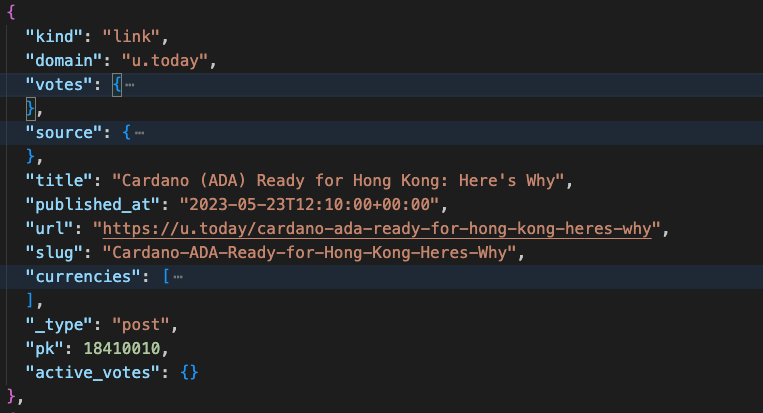The image size is (763, 413).
Task: Expand the folded "currencies" array ellipsis
Action: (178, 276)
